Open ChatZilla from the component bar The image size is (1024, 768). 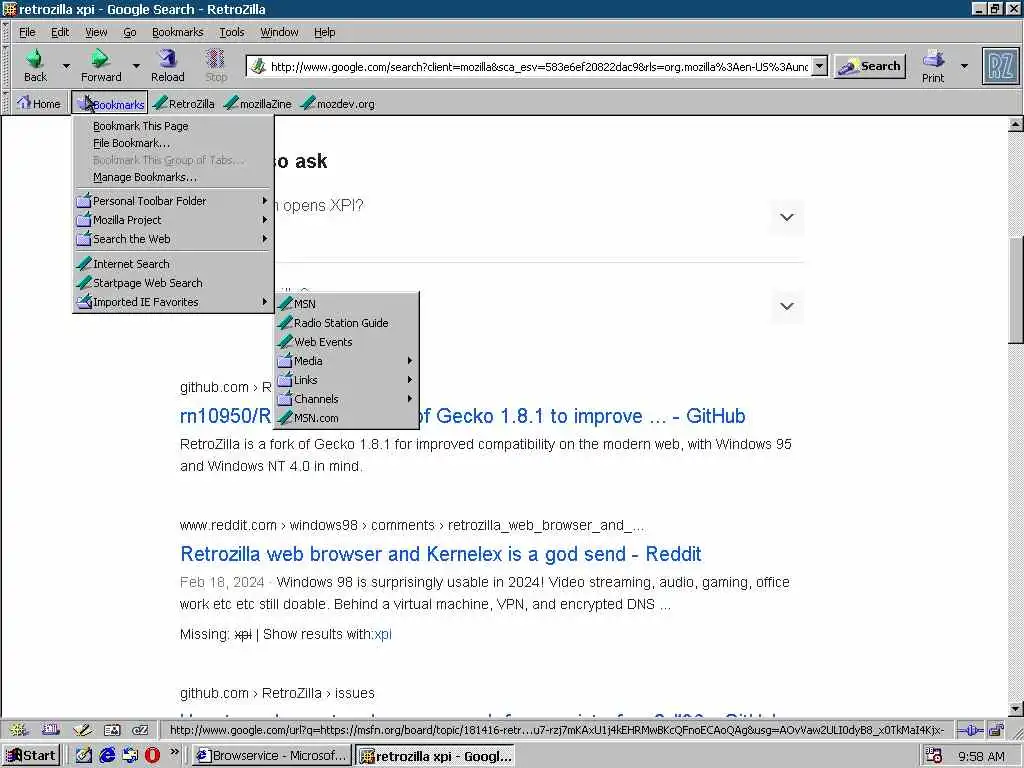(x=140, y=730)
